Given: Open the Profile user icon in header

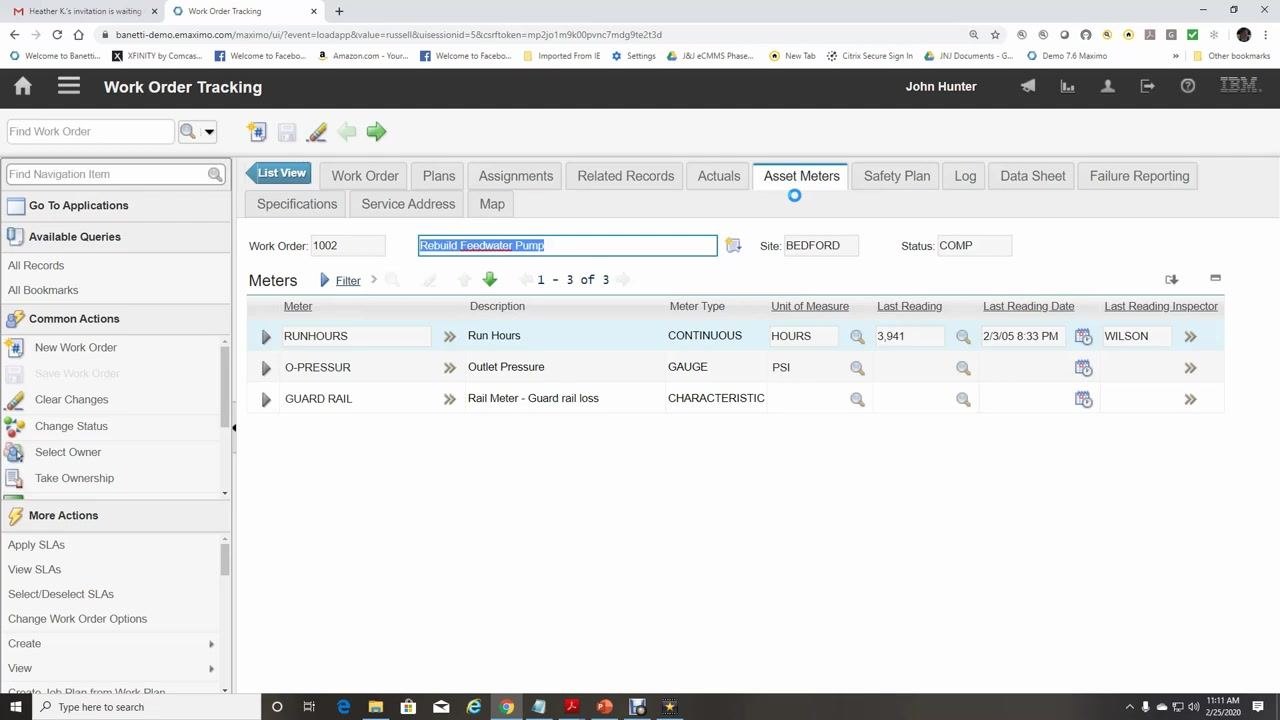Looking at the screenshot, I should point(1108,87).
